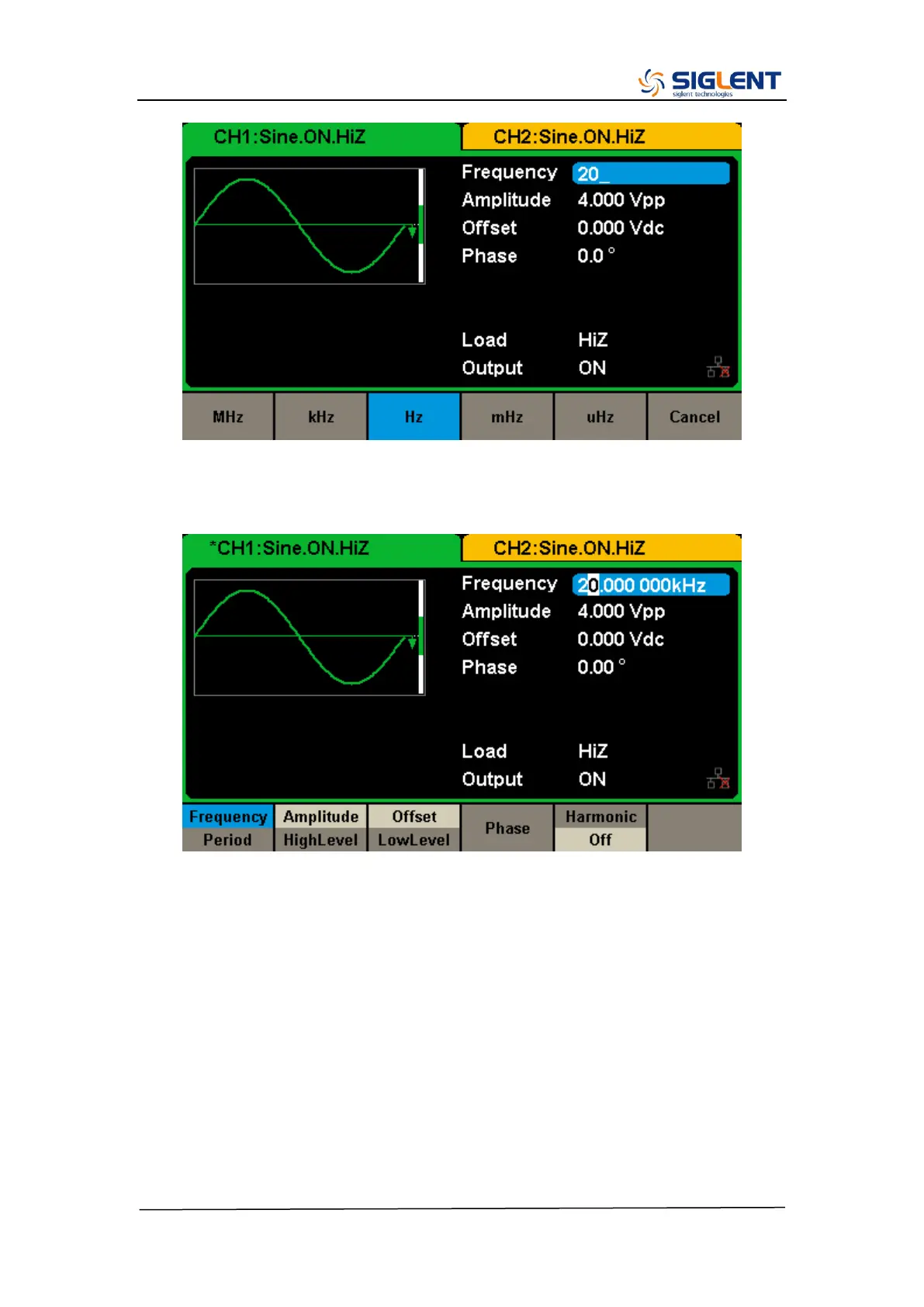Image resolution: width=924 pixels, height=1307 pixels.
Task: Select the Amplitude softkey option
Action: tap(321, 816)
